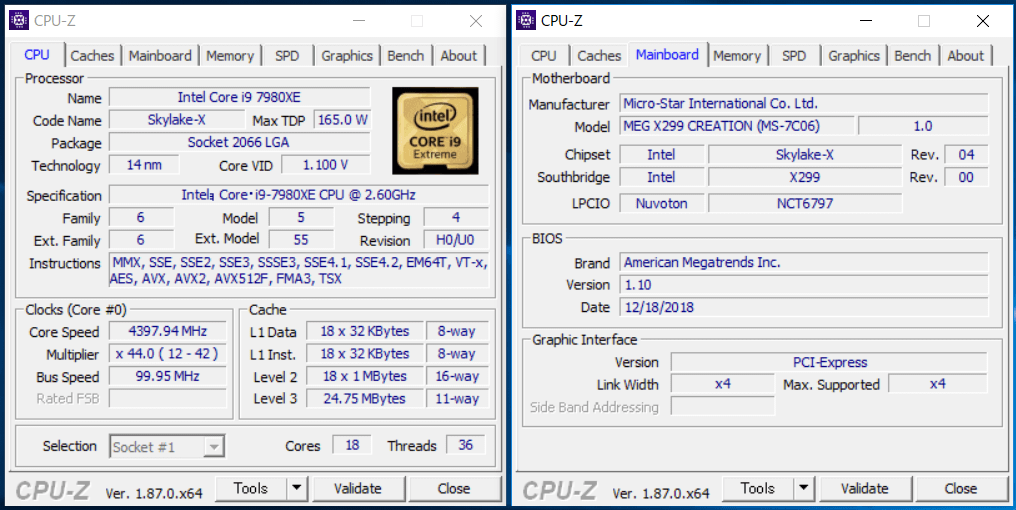Click the empty Side Band Addressing field
1016x510 pixels.
coord(722,406)
